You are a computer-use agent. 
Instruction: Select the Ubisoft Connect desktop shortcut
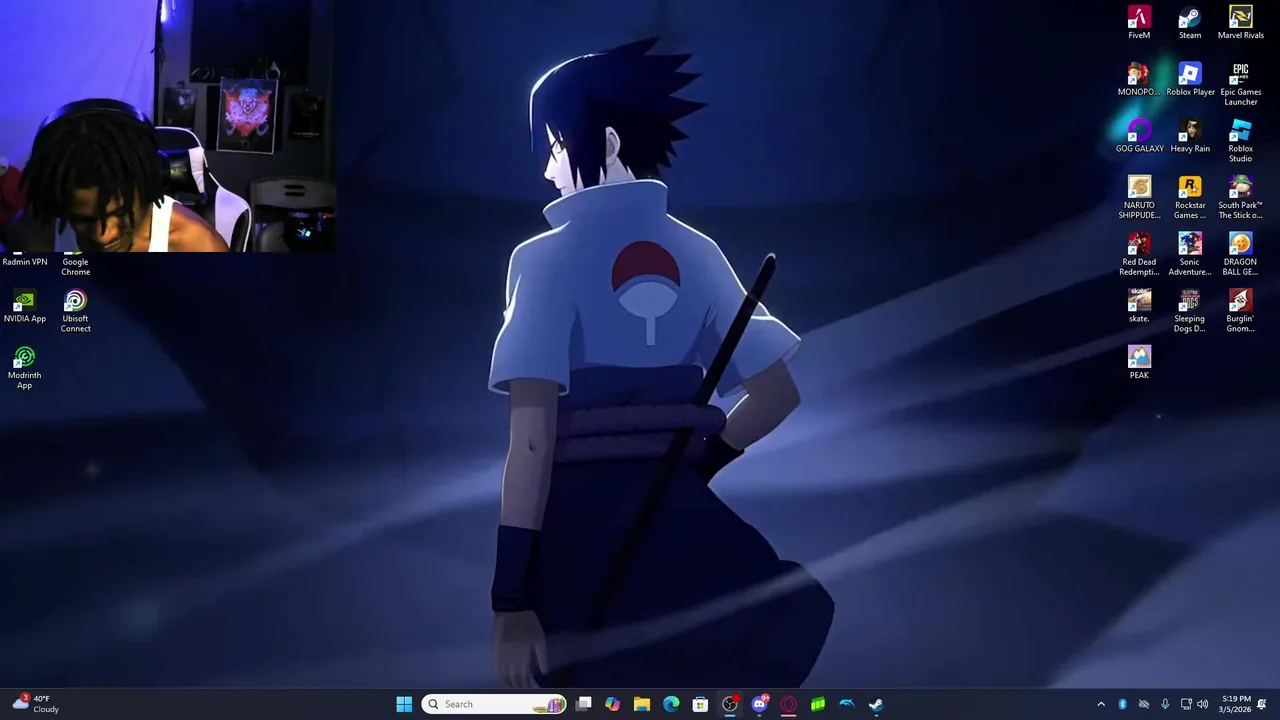75,311
